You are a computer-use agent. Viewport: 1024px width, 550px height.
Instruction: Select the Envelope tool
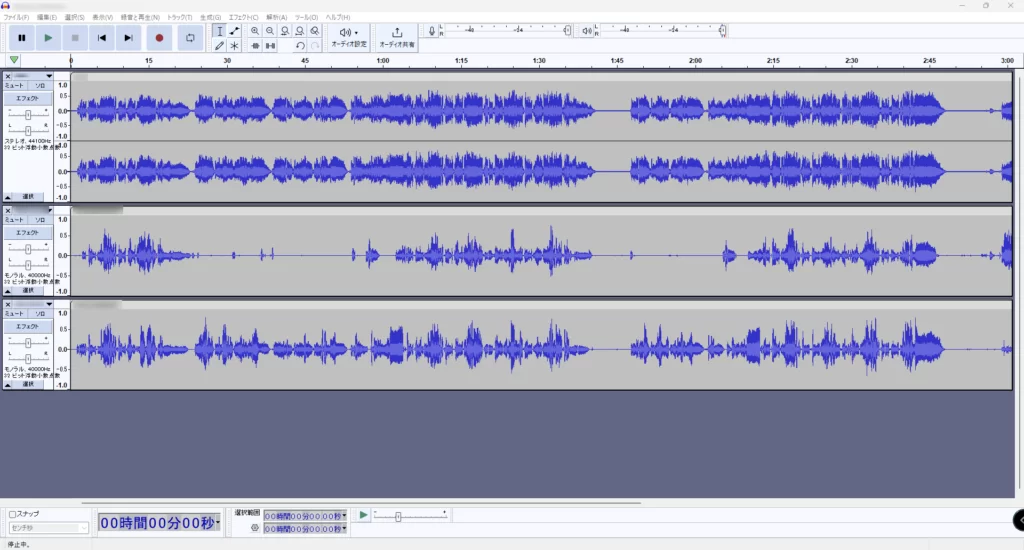pyautogui.click(x=234, y=31)
